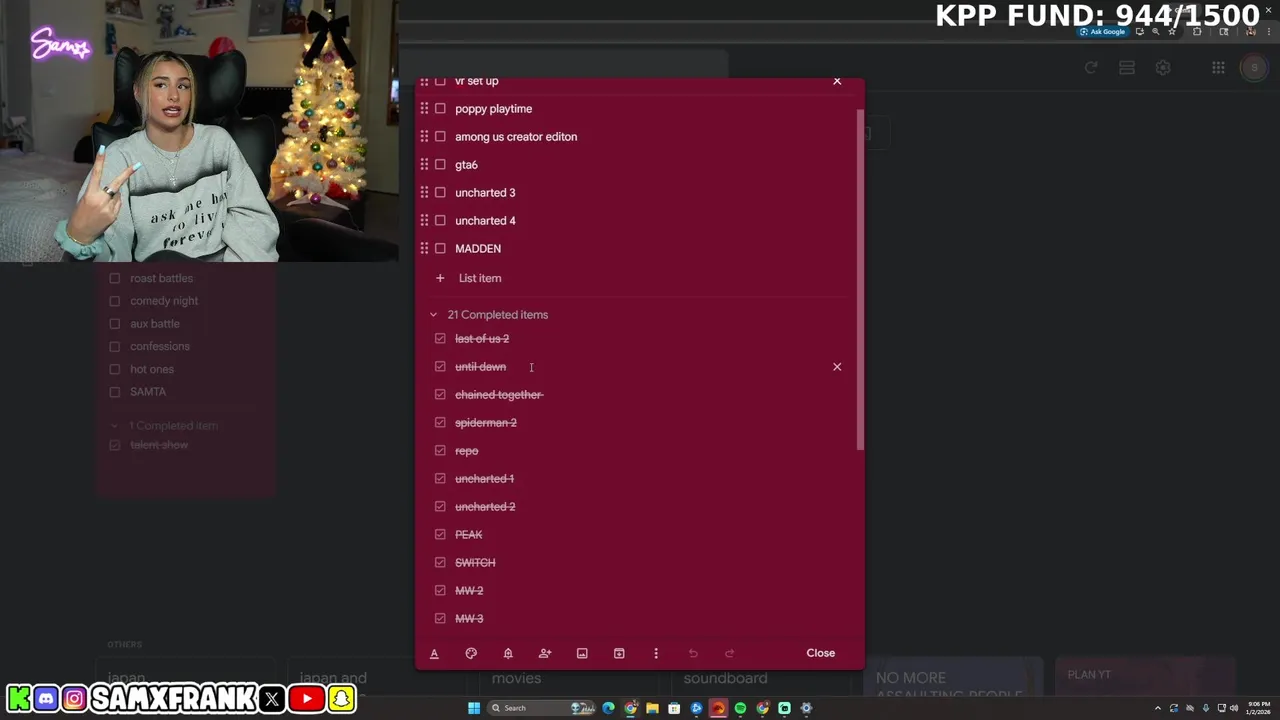
Task: Uncheck the completed 'PEAK' item
Action: [440, 535]
